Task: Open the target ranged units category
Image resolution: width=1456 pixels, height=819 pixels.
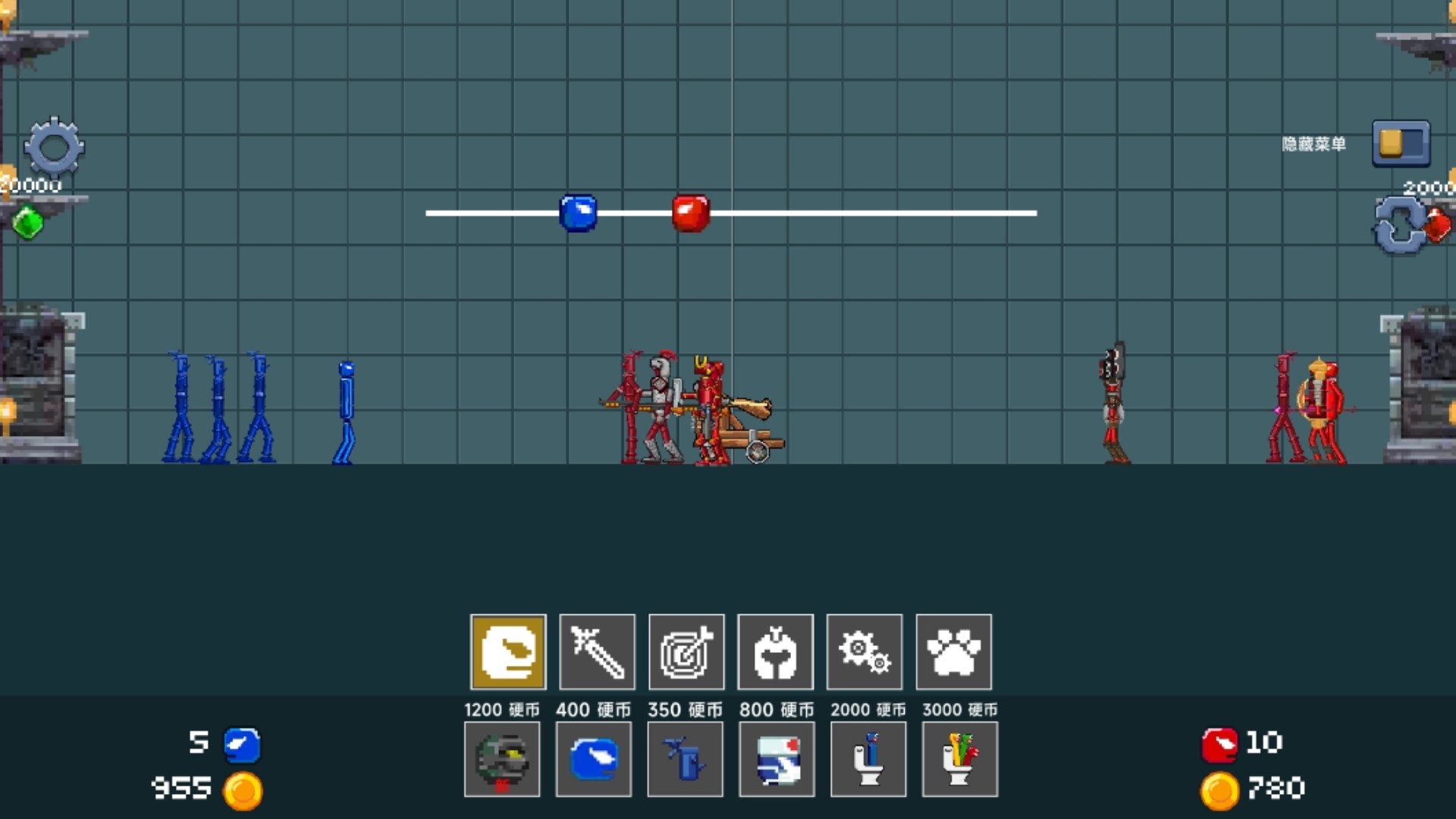Action: [x=686, y=651]
